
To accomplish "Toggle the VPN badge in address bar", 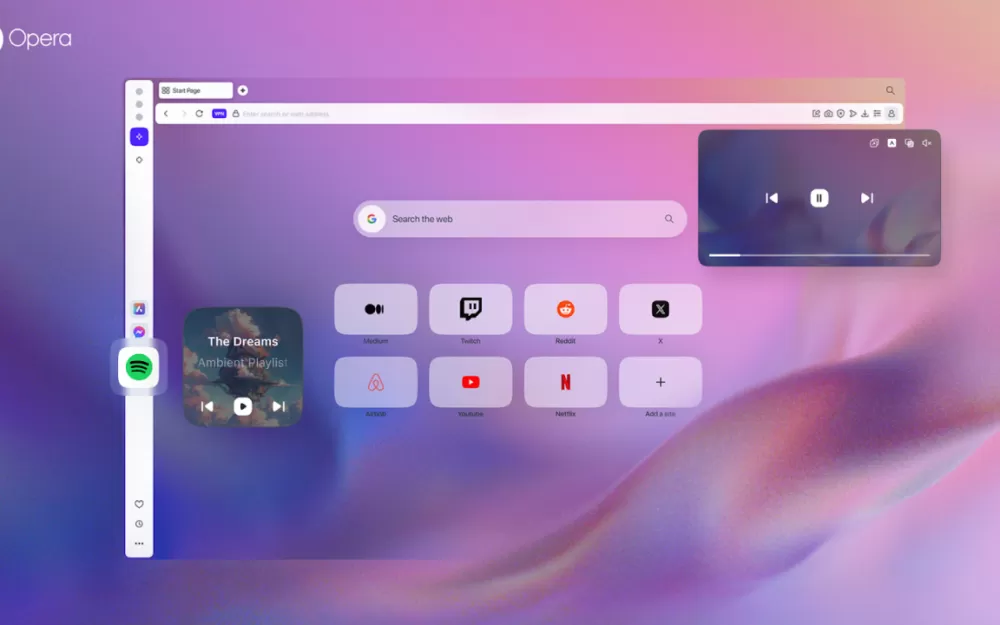I will [x=219, y=114].
